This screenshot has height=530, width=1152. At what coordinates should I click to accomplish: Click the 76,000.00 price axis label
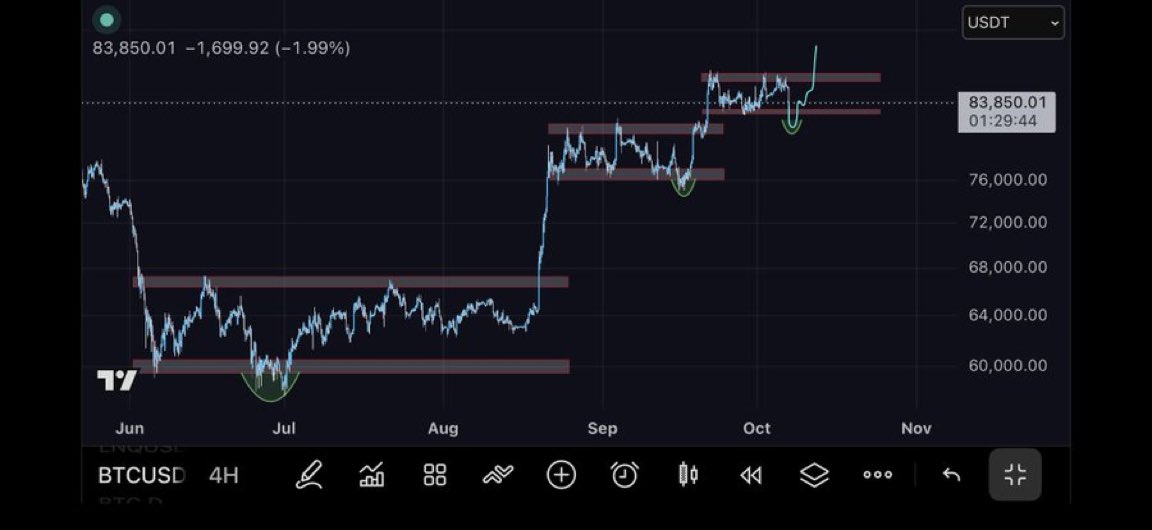pyautogui.click(x=1008, y=179)
